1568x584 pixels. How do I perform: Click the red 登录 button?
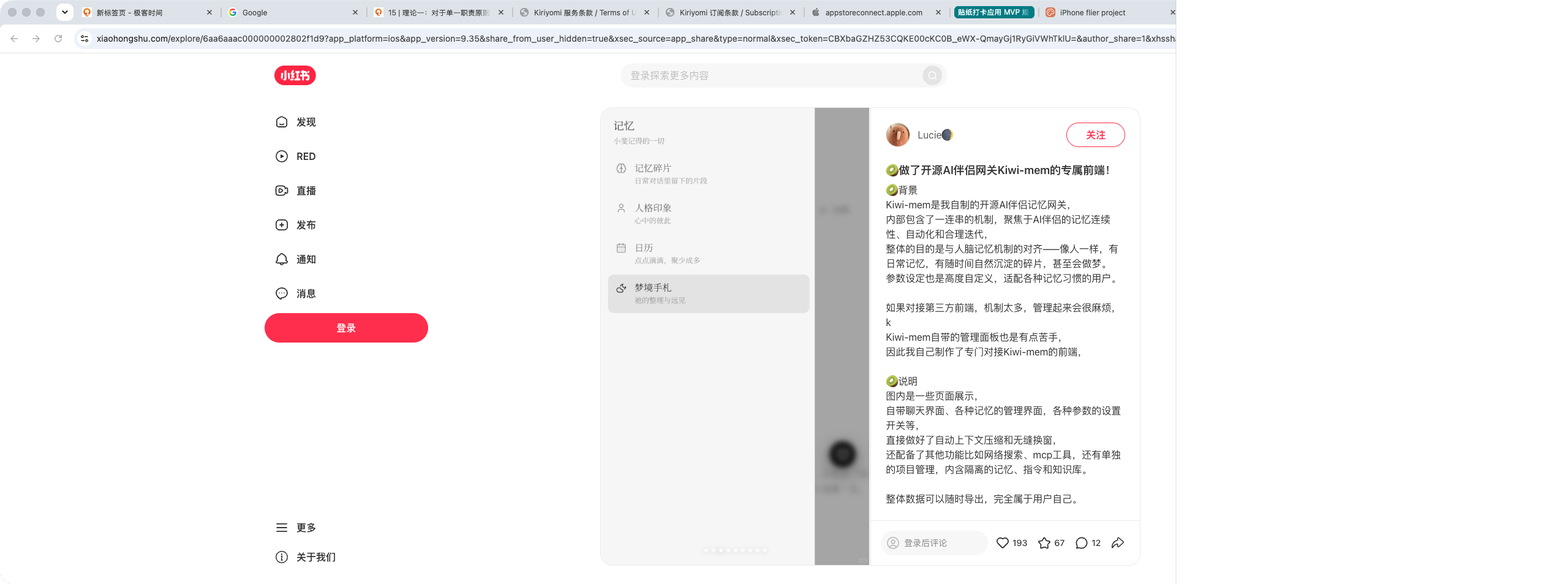coord(346,328)
